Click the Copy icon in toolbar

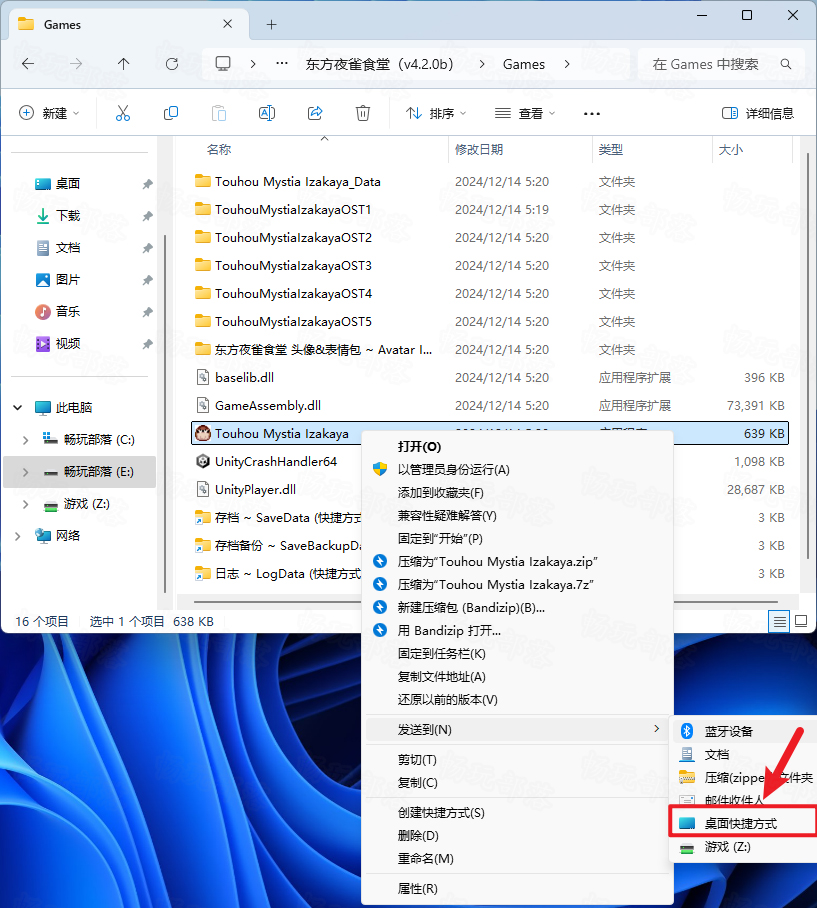[x=171, y=114]
